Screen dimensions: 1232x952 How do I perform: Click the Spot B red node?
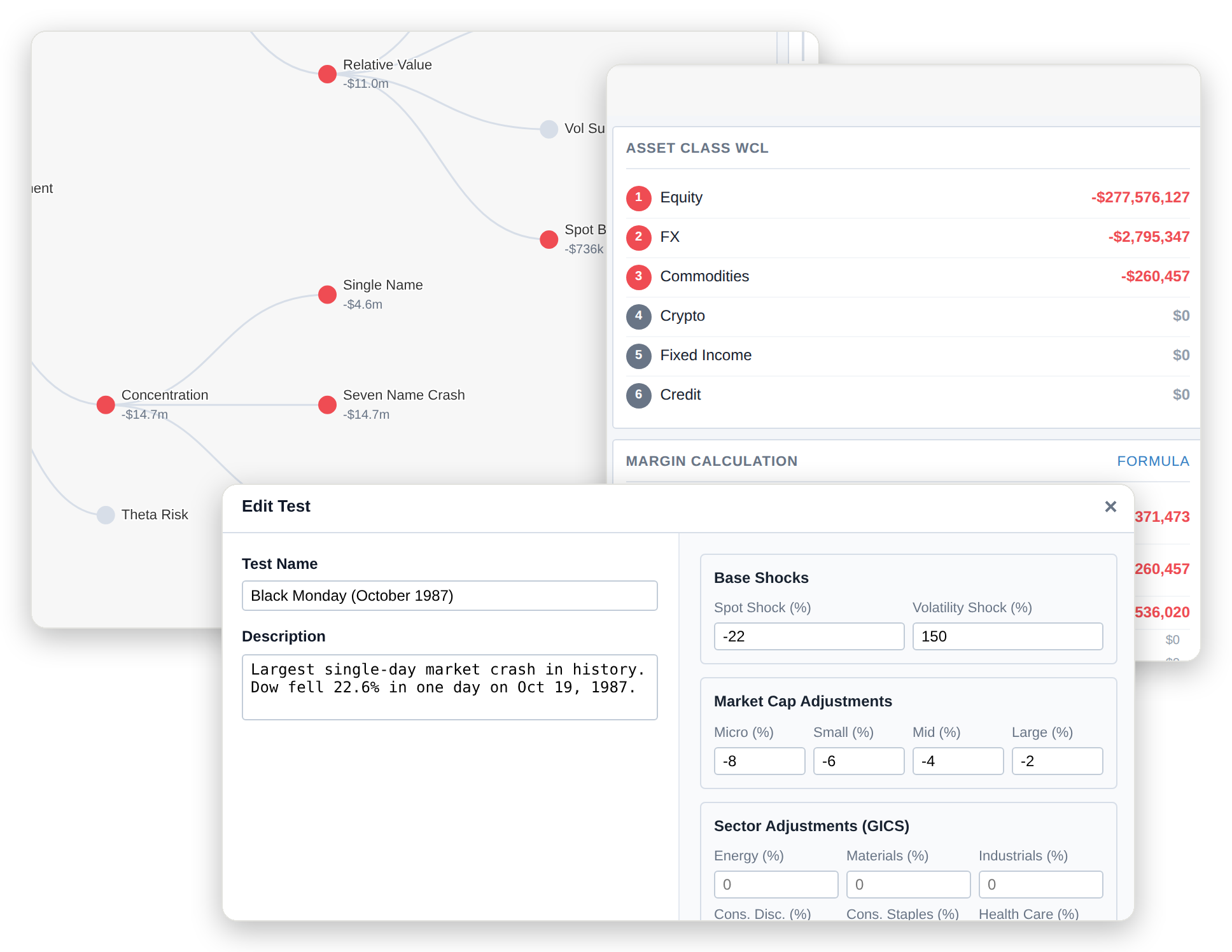pyautogui.click(x=549, y=239)
